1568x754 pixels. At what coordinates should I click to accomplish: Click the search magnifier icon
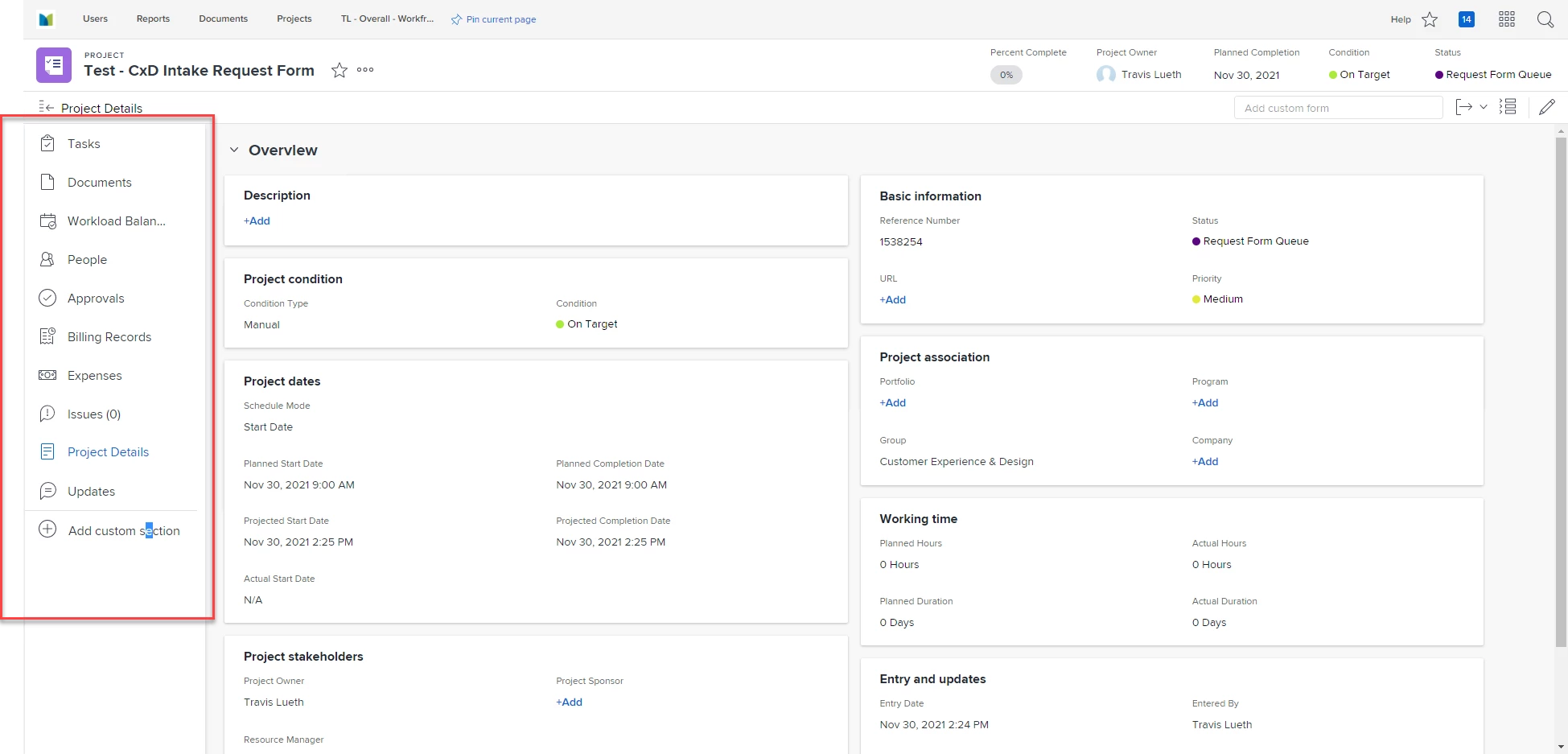click(1545, 19)
